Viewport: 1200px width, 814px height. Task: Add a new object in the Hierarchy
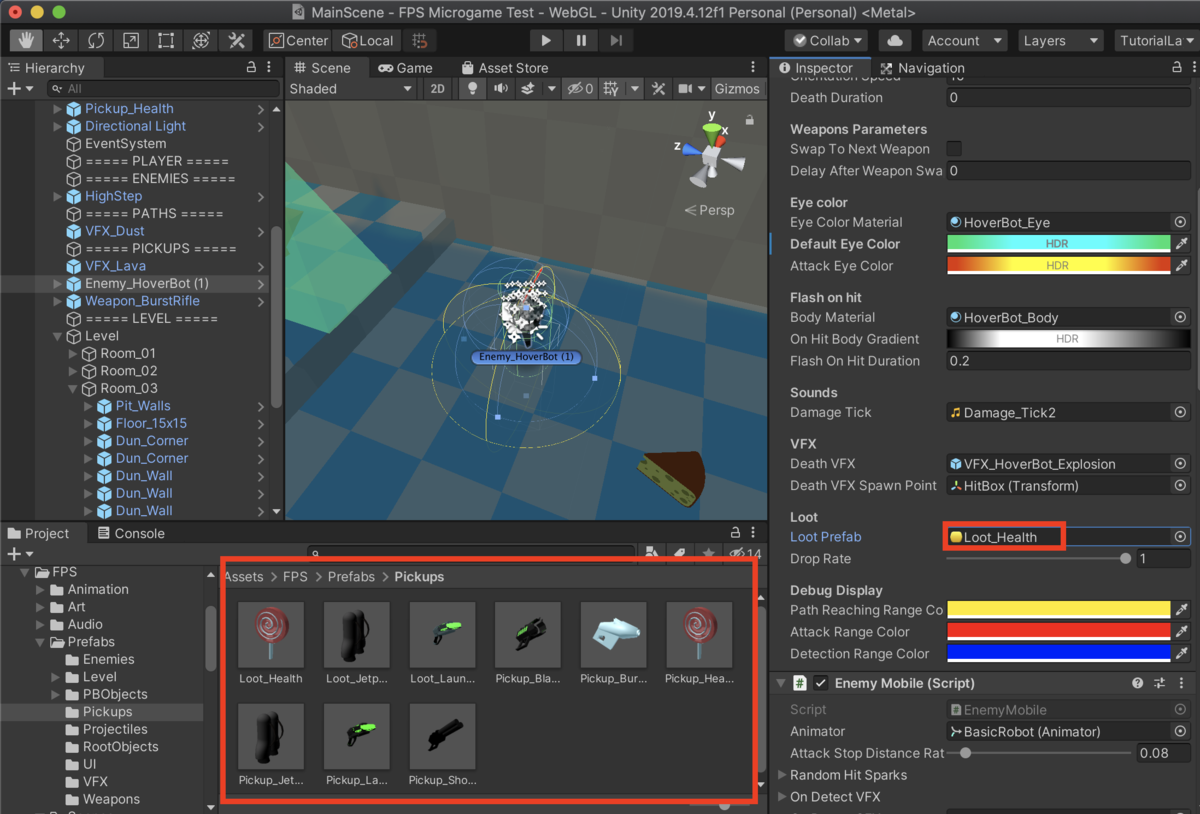click(x=19, y=89)
